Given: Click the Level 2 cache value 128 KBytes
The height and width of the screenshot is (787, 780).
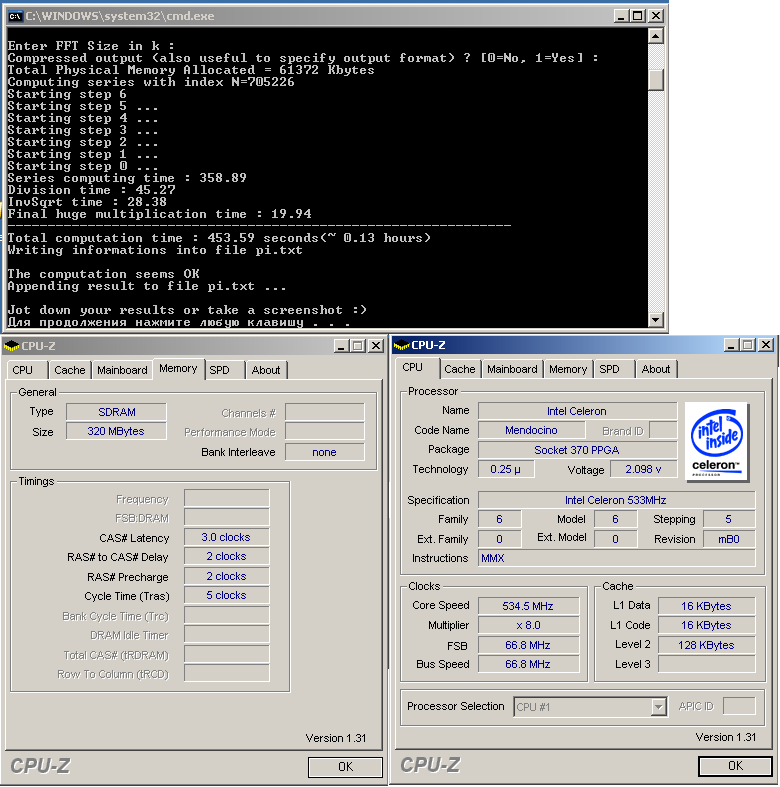Looking at the screenshot, I should 707,645.
